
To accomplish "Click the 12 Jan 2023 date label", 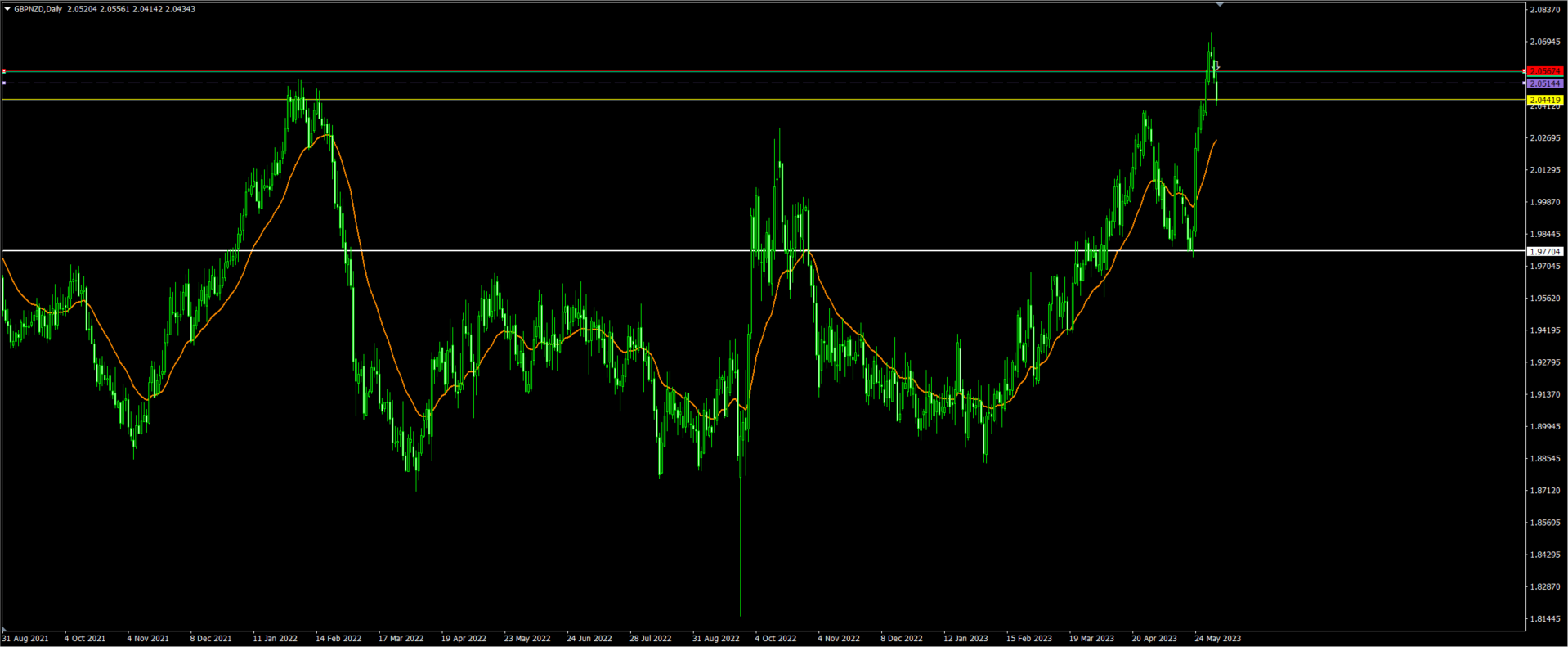I will 965,638.
